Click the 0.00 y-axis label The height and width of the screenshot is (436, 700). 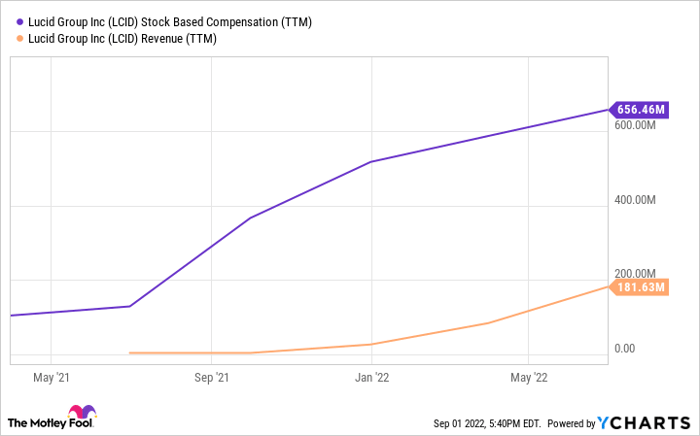pos(625,348)
